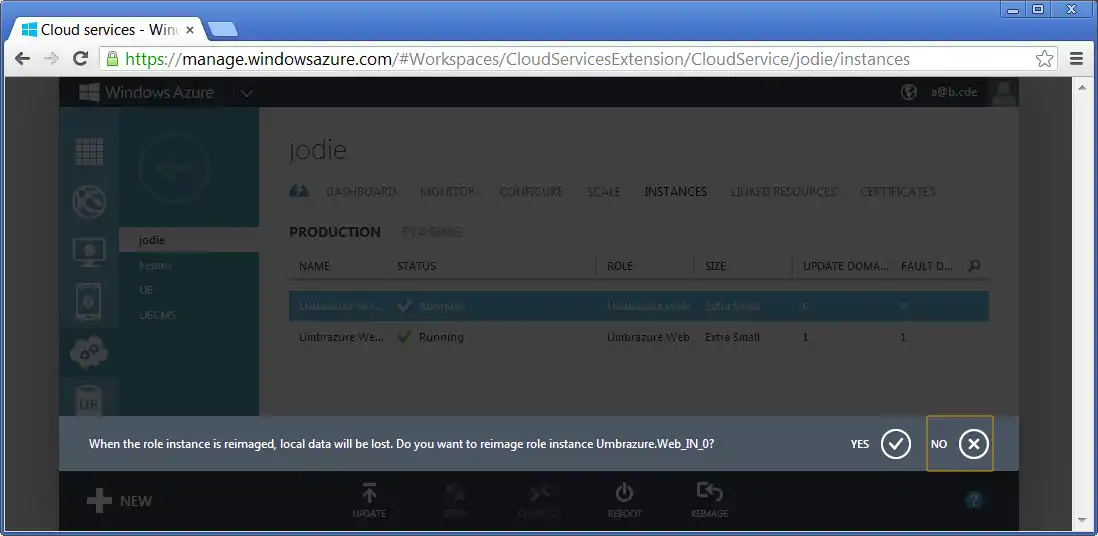Image resolution: width=1098 pixels, height=536 pixels.
Task: Go back using the circled arrow
Action: tap(174, 168)
